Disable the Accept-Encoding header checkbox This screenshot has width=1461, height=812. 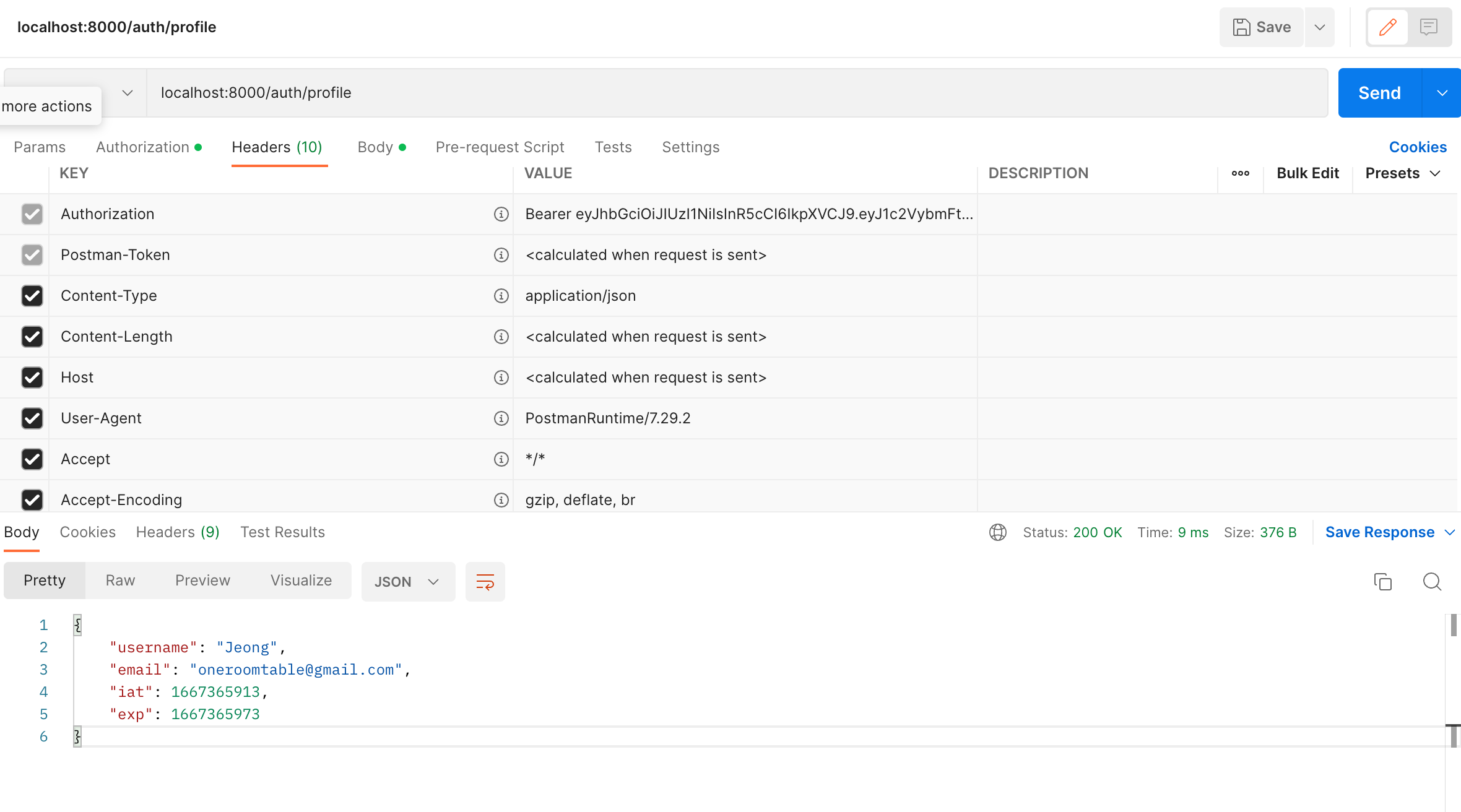32,499
